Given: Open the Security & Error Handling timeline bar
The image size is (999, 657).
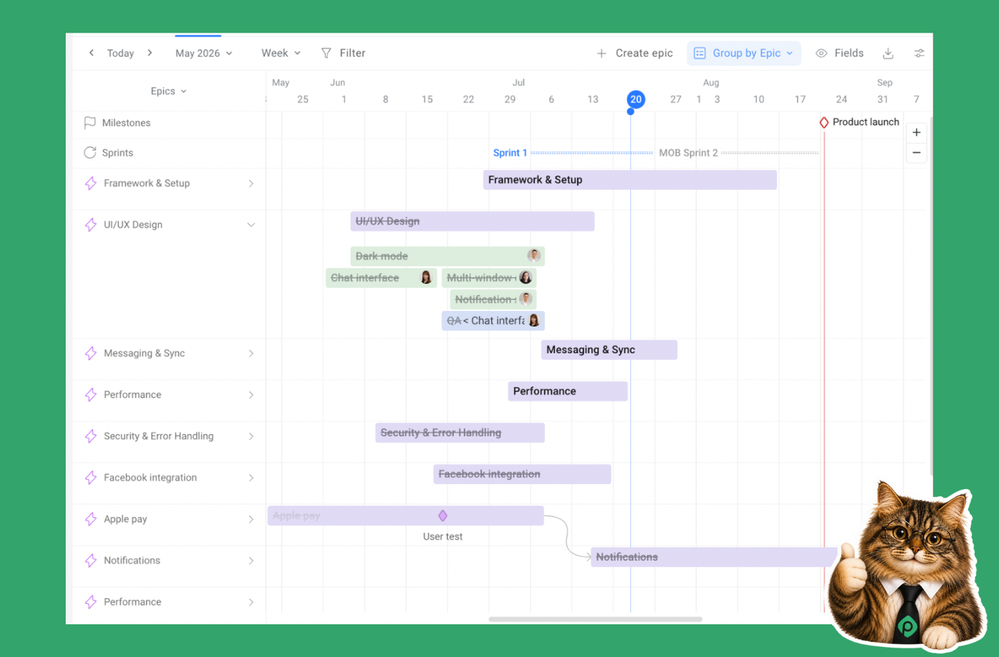Looking at the screenshot, I should click(460, 433).
